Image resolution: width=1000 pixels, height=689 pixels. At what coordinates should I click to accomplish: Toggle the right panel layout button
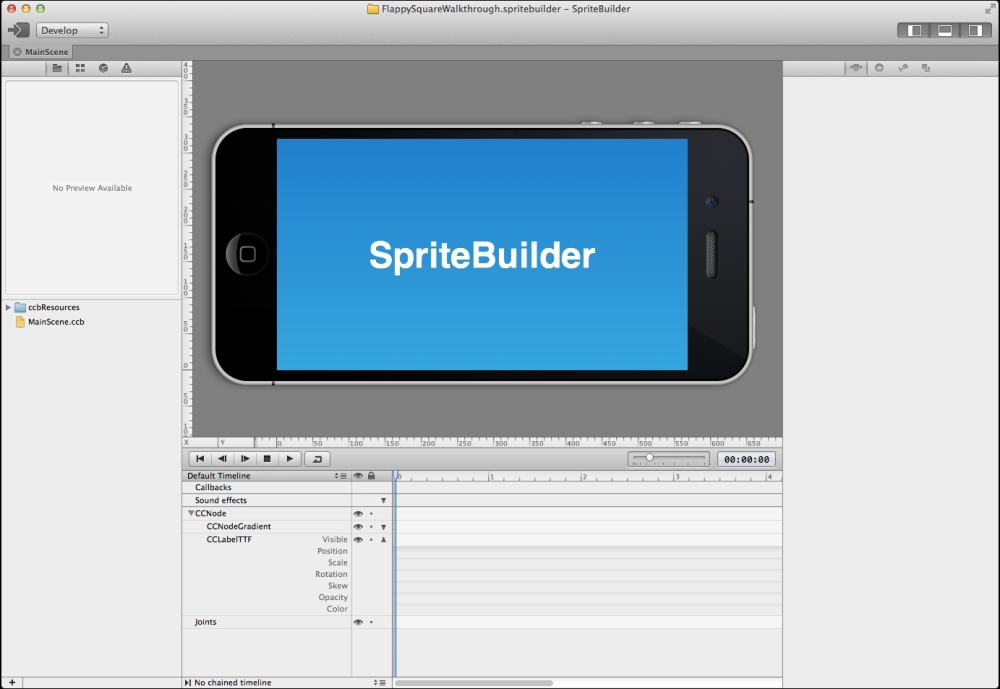[x=975, y=31]
